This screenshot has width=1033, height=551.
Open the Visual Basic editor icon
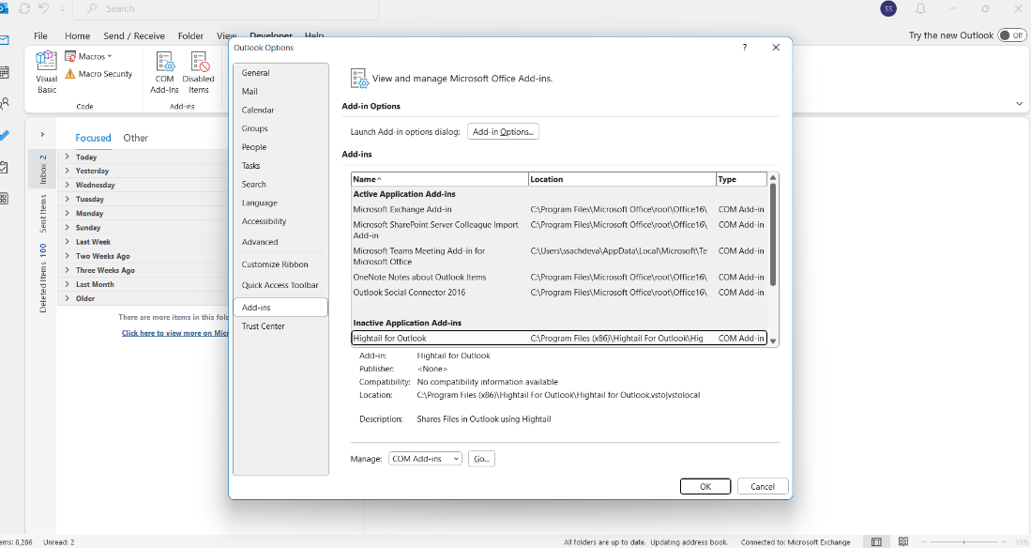click(x=46, y=60)
